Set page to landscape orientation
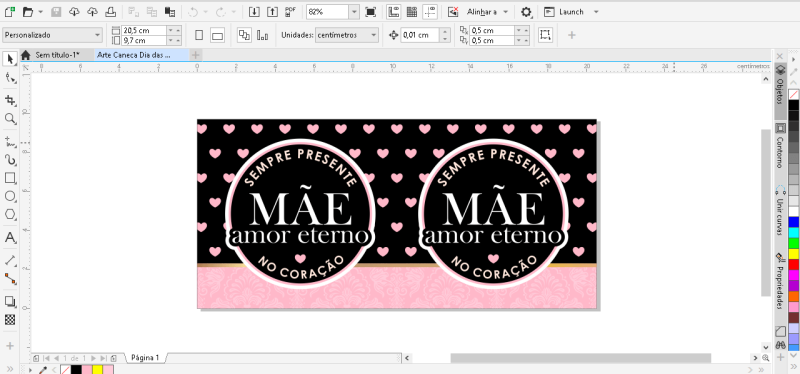This screenshot has width=800, height=374. tap(217, 35)
